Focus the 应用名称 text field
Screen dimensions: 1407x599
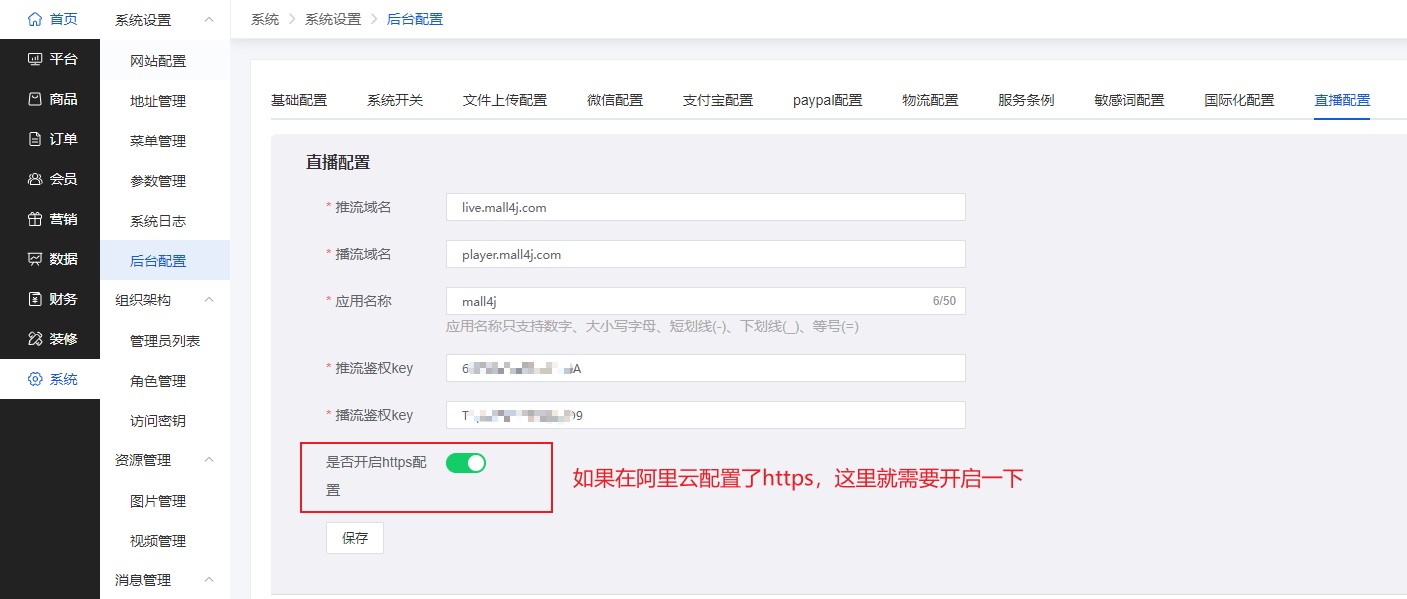point(685,301)
